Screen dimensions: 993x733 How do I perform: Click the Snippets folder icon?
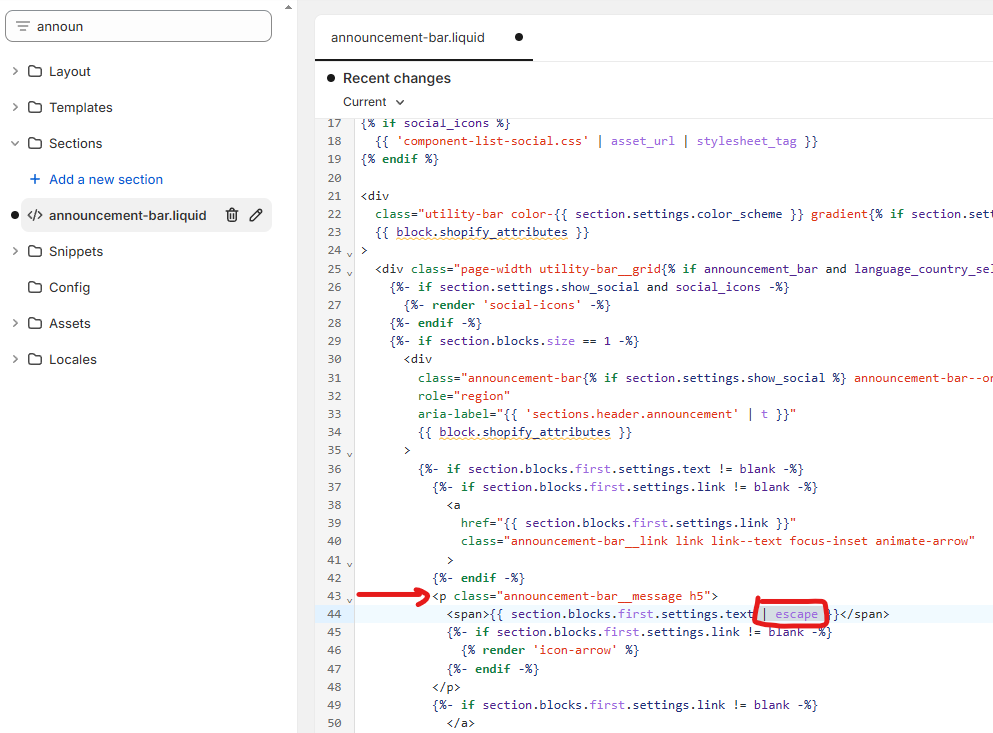click(x=35, y=251)
